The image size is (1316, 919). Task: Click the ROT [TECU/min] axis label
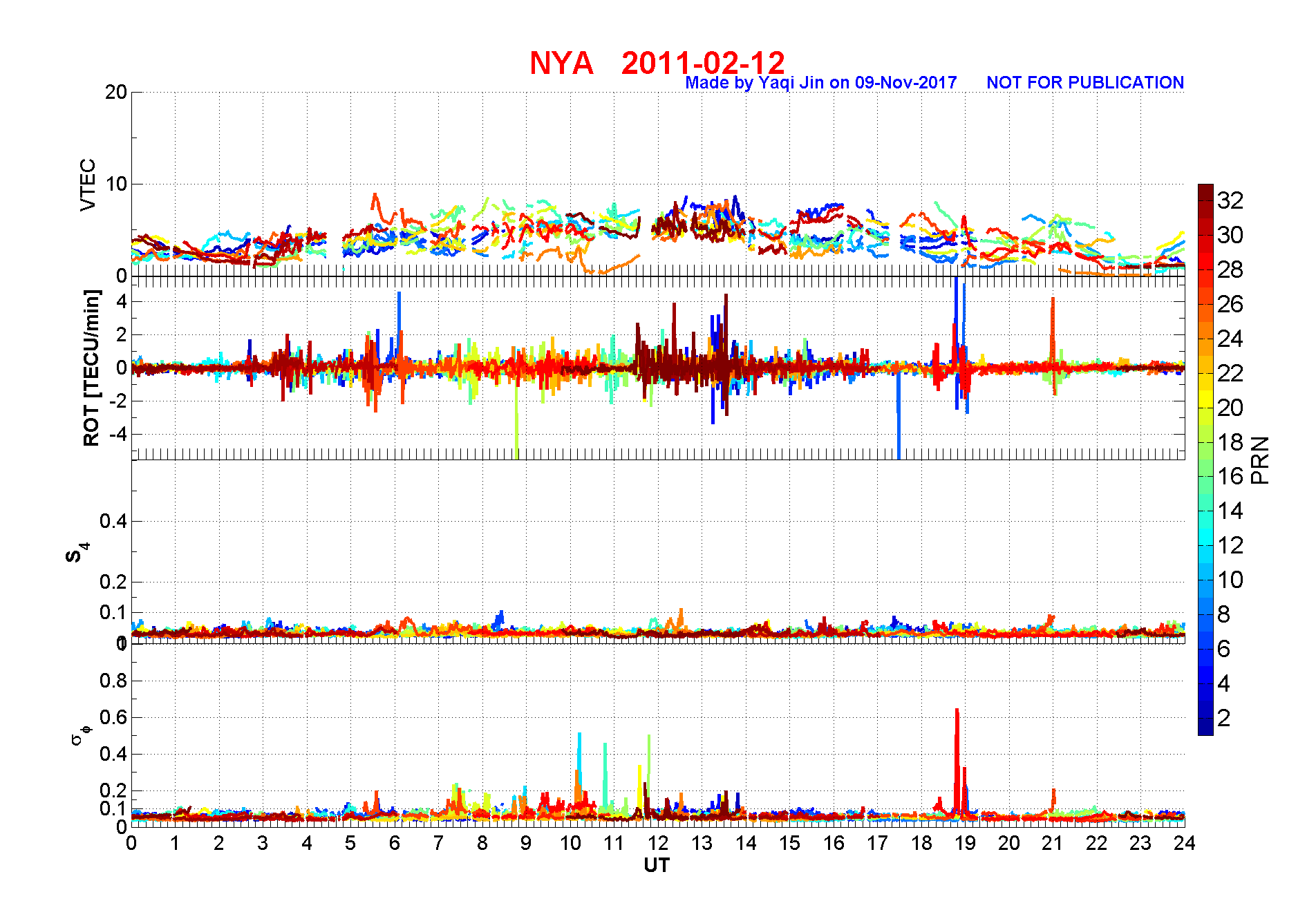[x=91, y=368]
